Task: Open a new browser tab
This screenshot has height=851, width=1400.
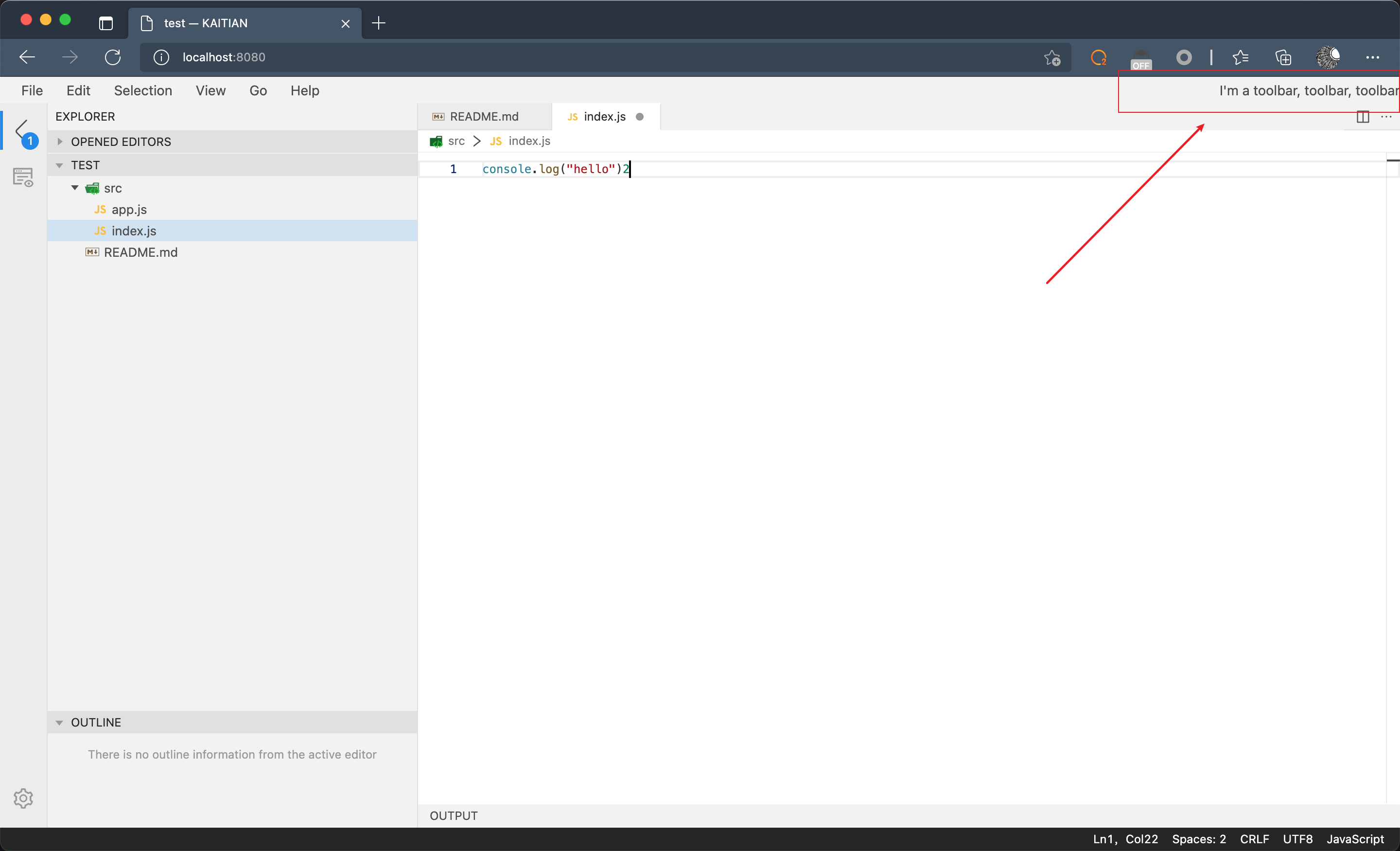Action: (x=378, y=23)
